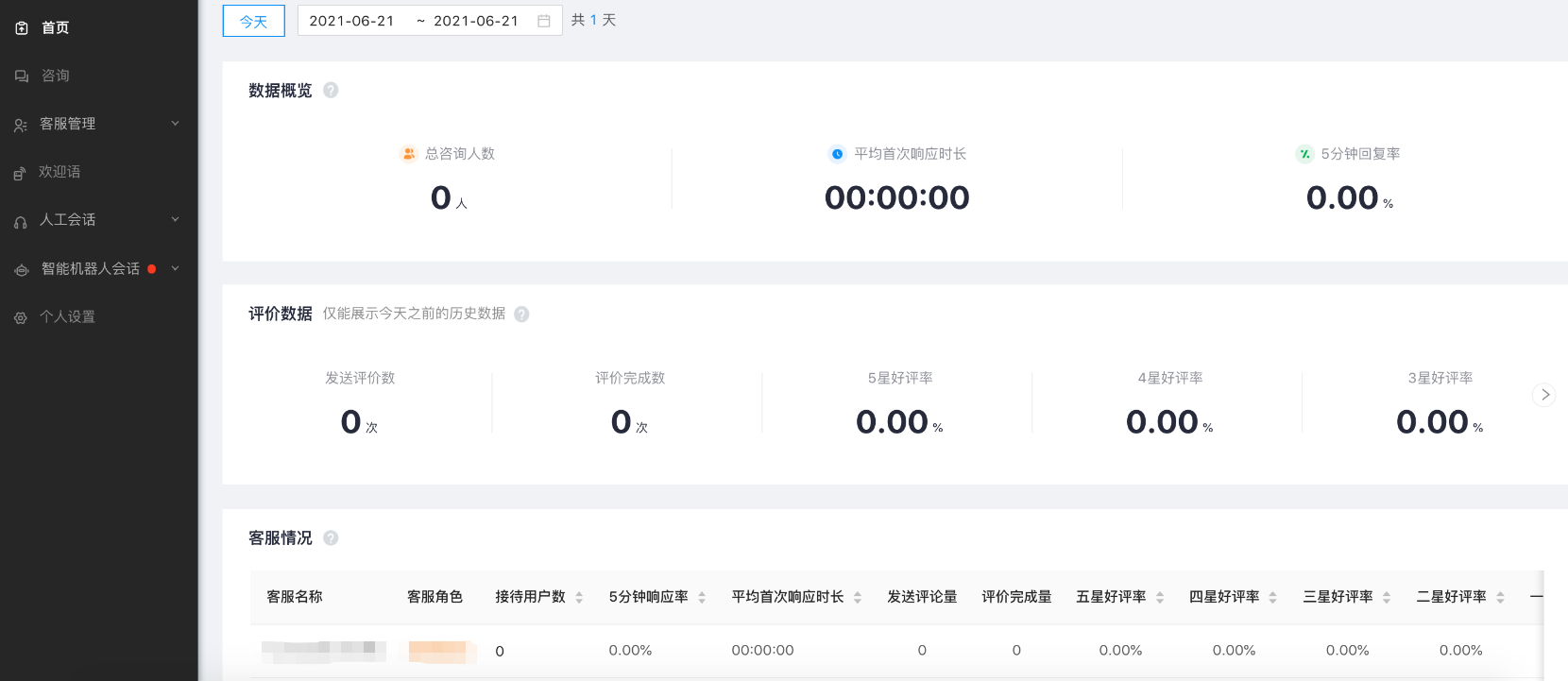This screenshot has width=1568, height=681.
Task: Click the 客服名称 column header
Action: [295, 597]
